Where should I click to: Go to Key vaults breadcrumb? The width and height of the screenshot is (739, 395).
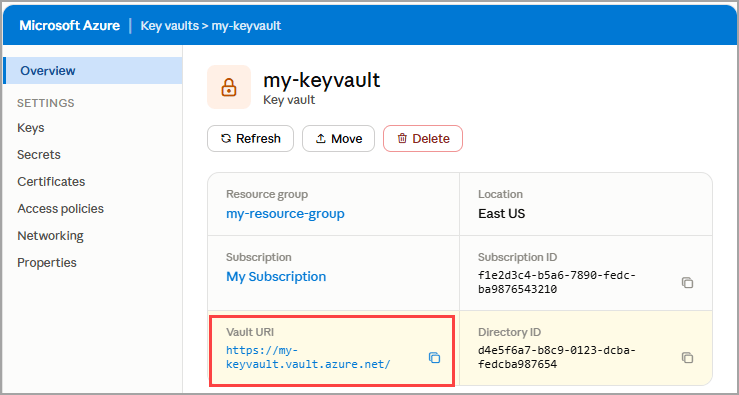[x=169, y=25]
